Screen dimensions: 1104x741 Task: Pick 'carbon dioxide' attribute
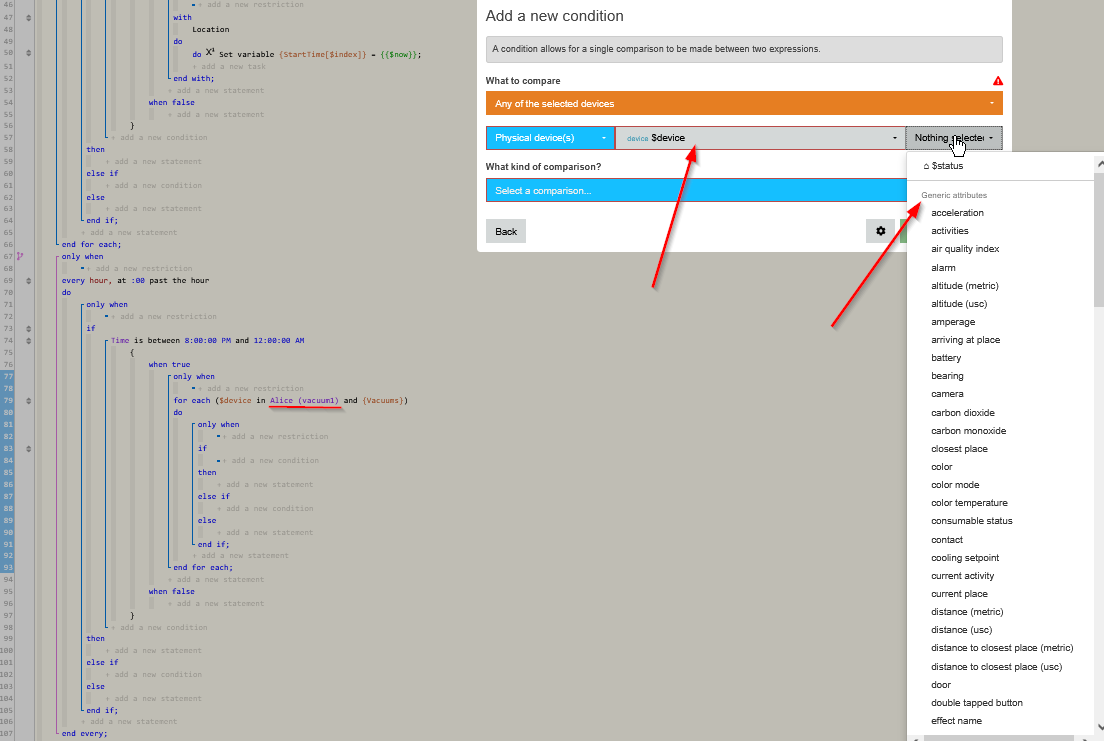pos(962,413)
